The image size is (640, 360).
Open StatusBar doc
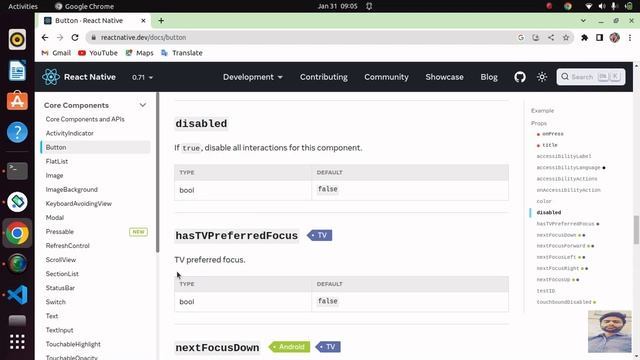pyautogui.click(x=60, y=288)
